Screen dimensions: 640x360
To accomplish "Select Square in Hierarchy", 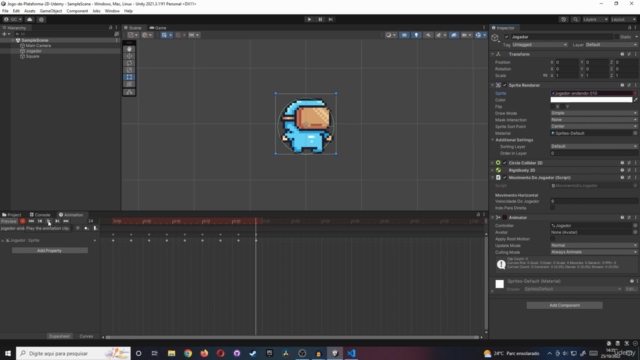I will tap(32, 56).
